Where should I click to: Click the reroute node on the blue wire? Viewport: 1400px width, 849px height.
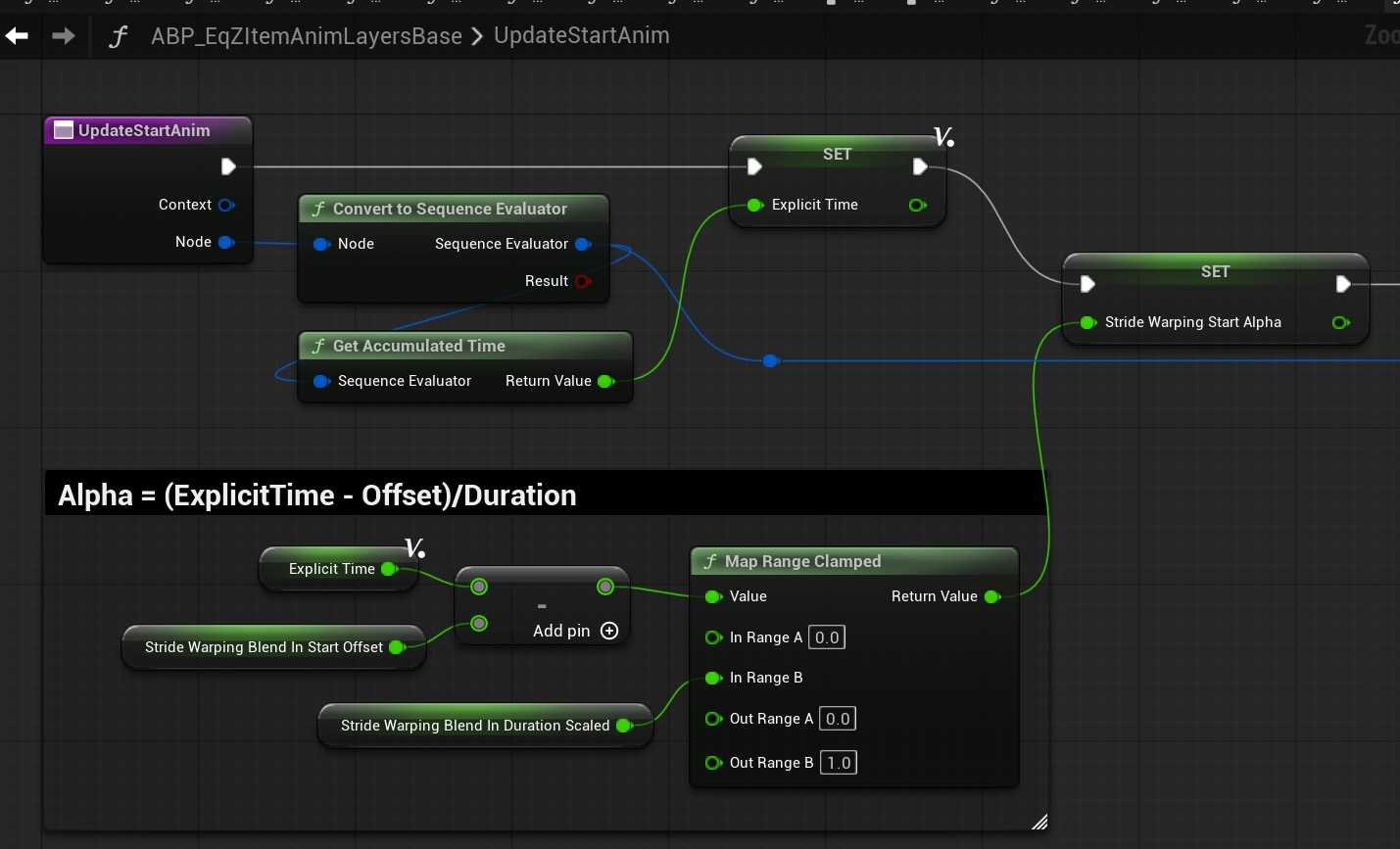[770, 361]
